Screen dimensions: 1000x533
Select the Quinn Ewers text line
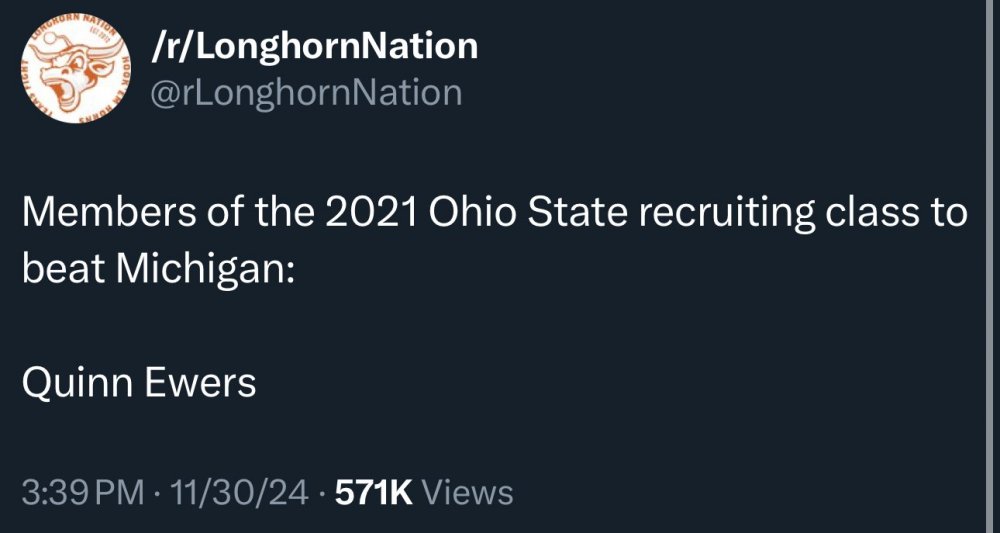[139, 382]
